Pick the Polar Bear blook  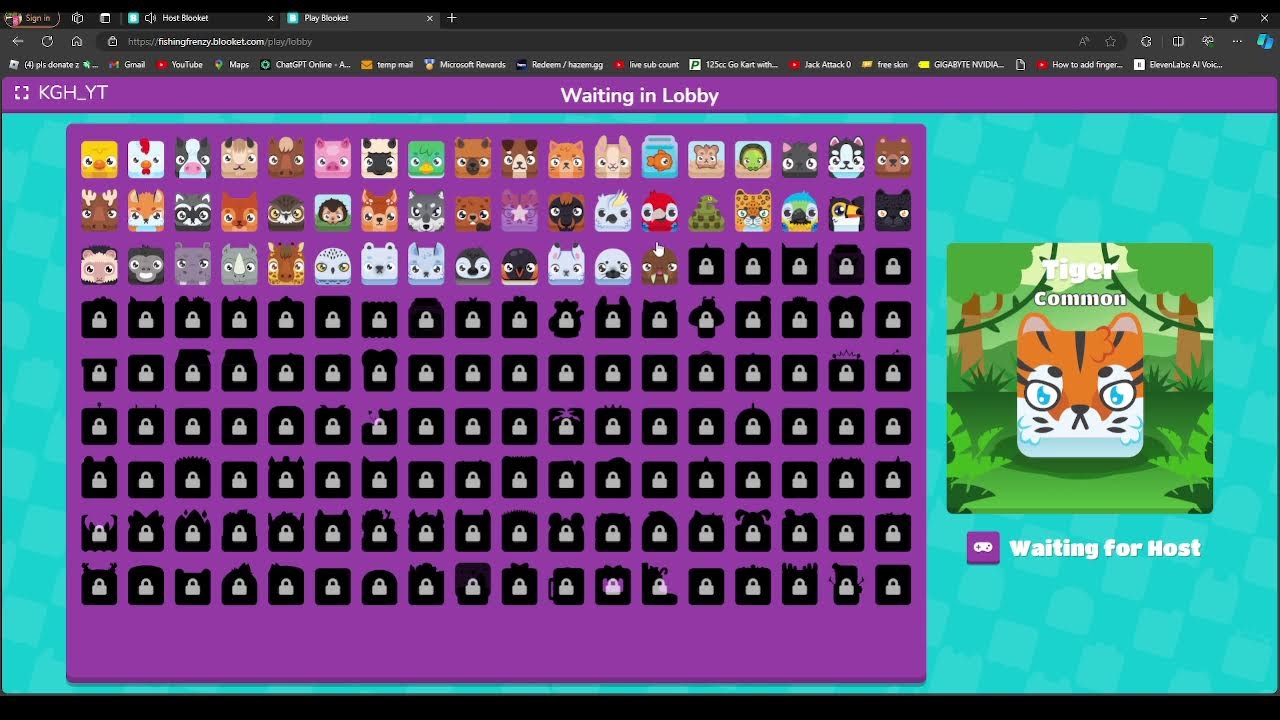(379, 266)
